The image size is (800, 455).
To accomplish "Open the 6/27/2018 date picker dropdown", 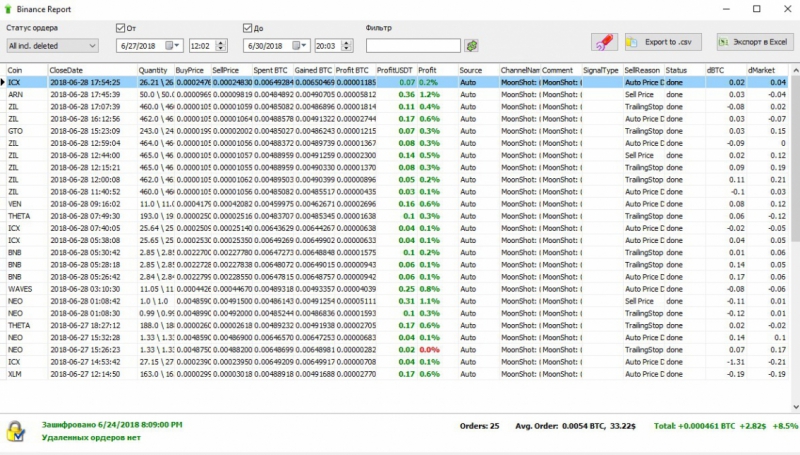I will click(173, 45).
